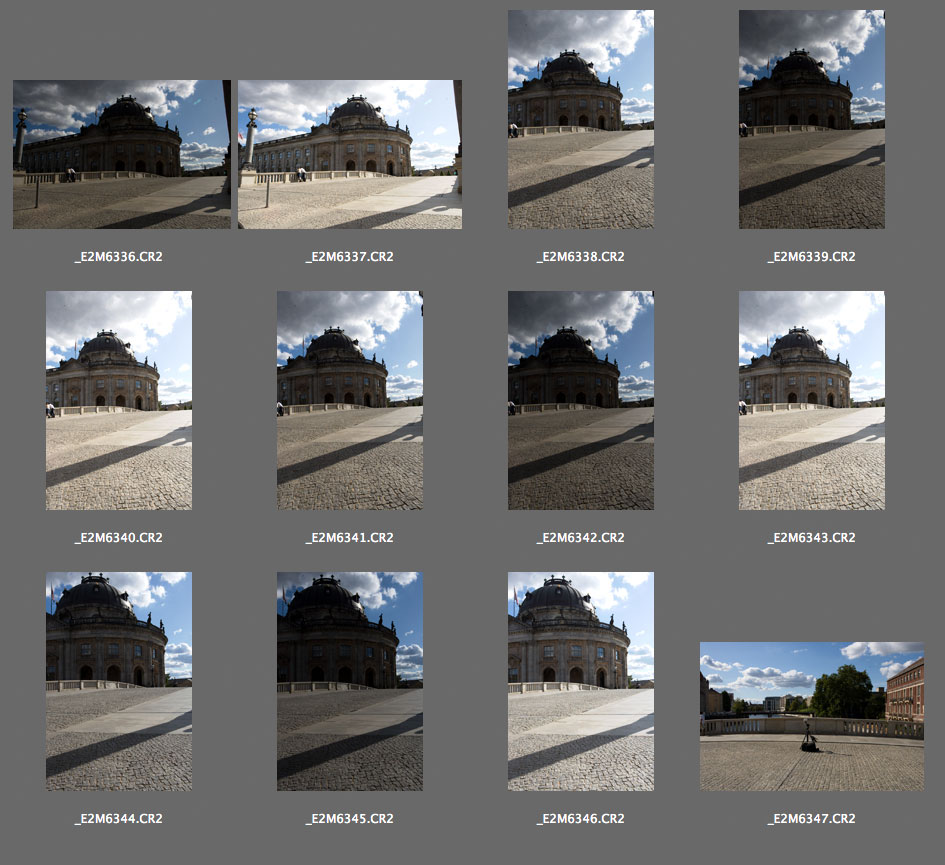Click the _E2M6344.CR2 photo thumbnail
945x865 pixels.
pos(119,681)
